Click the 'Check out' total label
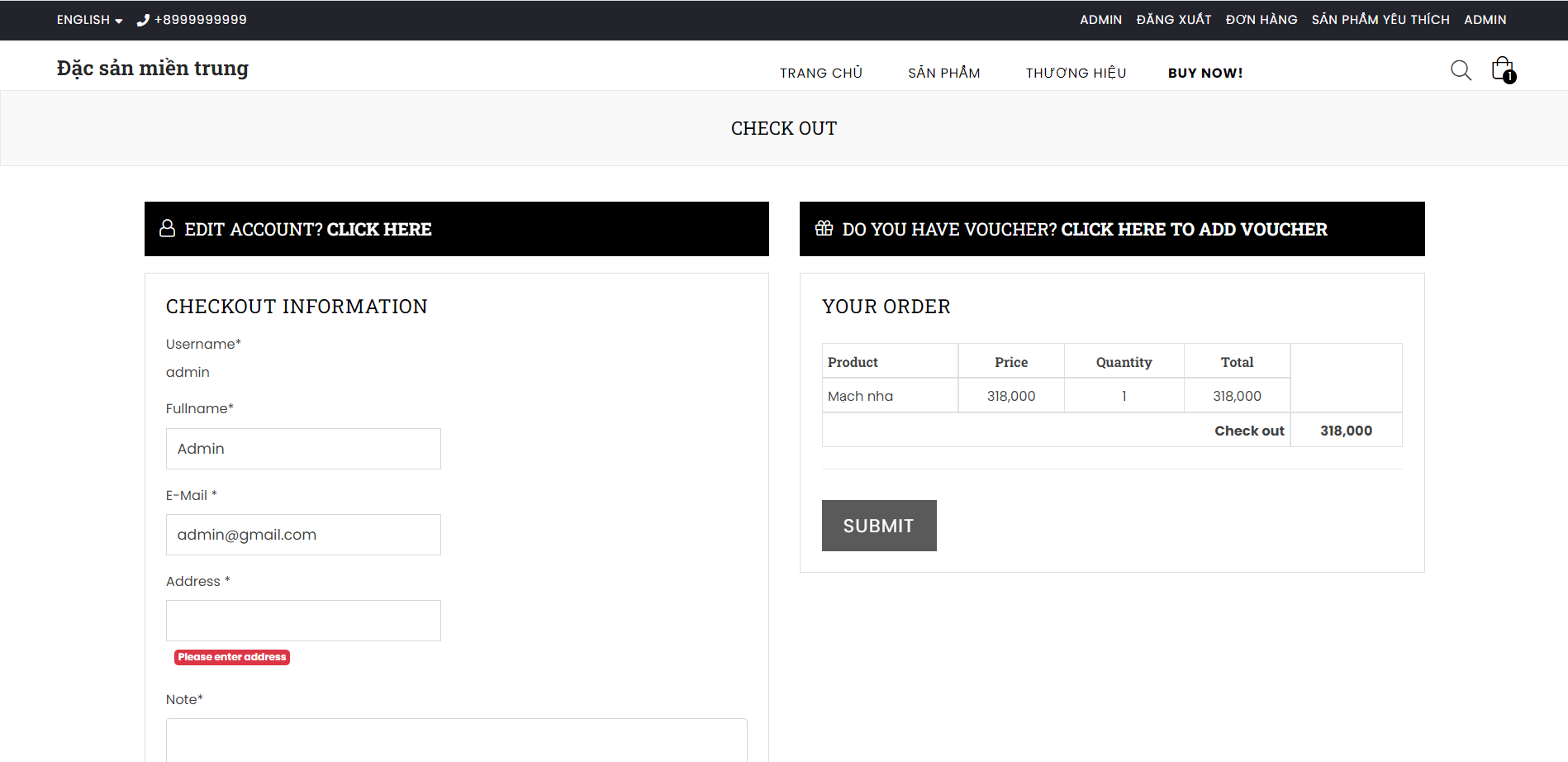 pyautogui.click(x=1249, y=431)
